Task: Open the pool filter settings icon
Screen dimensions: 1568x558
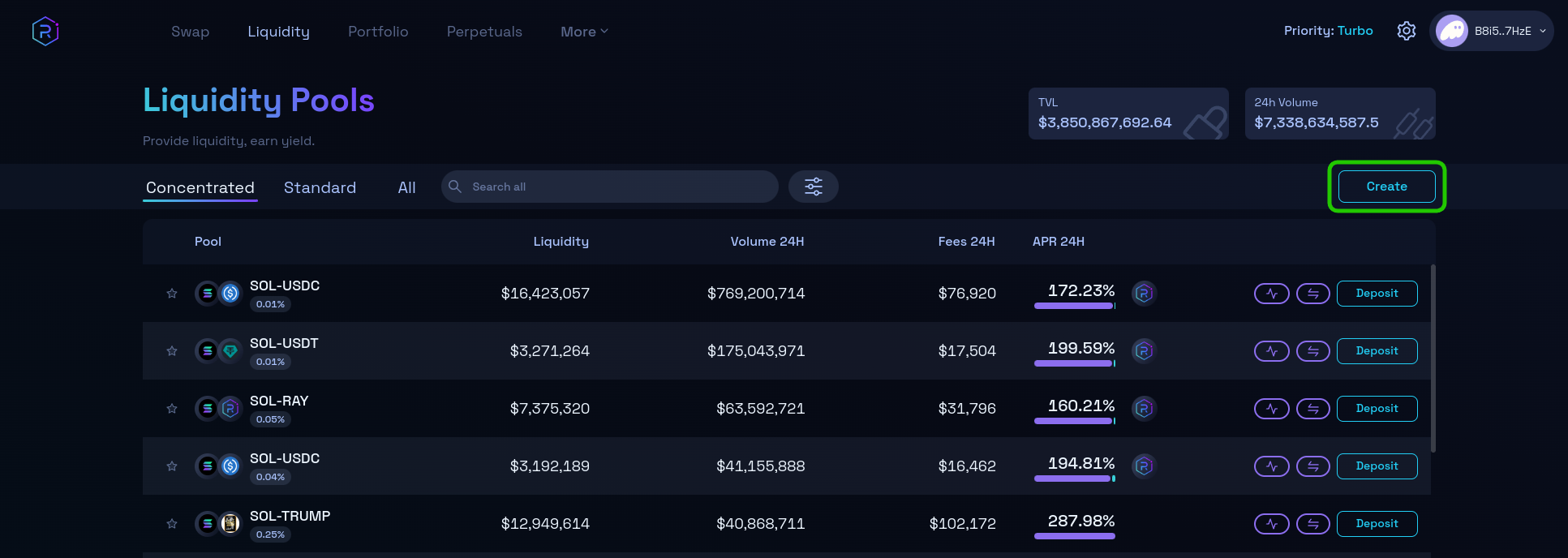Action: pyautogui.click(x=814, y=187)
